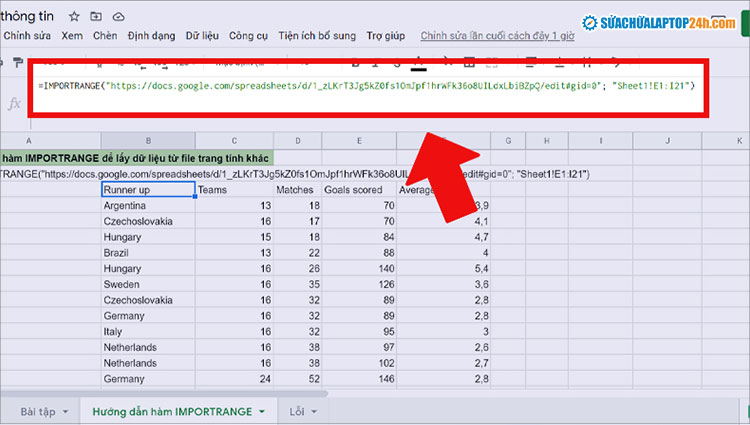Open the Trợ giúp menu
This screenshot has width=750, height=425.
[x=386, y=36]
